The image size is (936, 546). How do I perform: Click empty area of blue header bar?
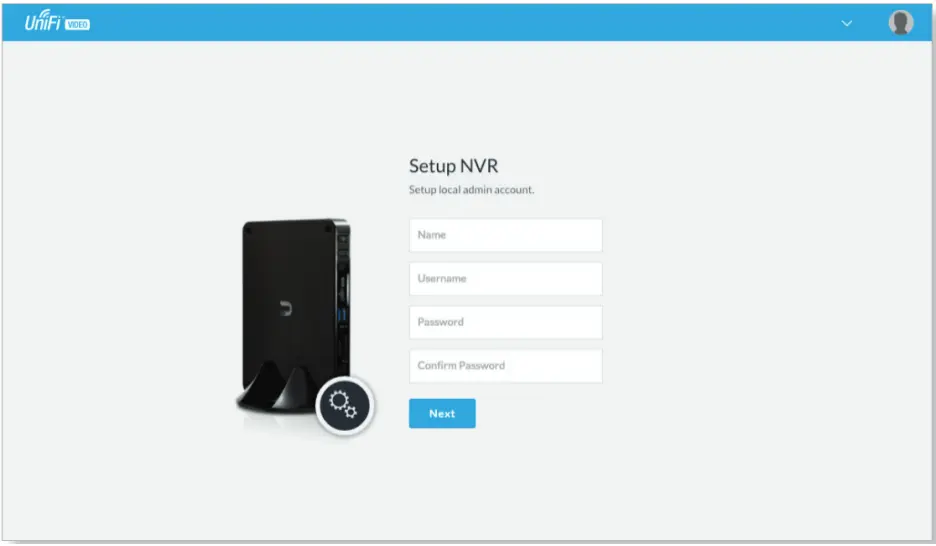click(x=466, y=23)
